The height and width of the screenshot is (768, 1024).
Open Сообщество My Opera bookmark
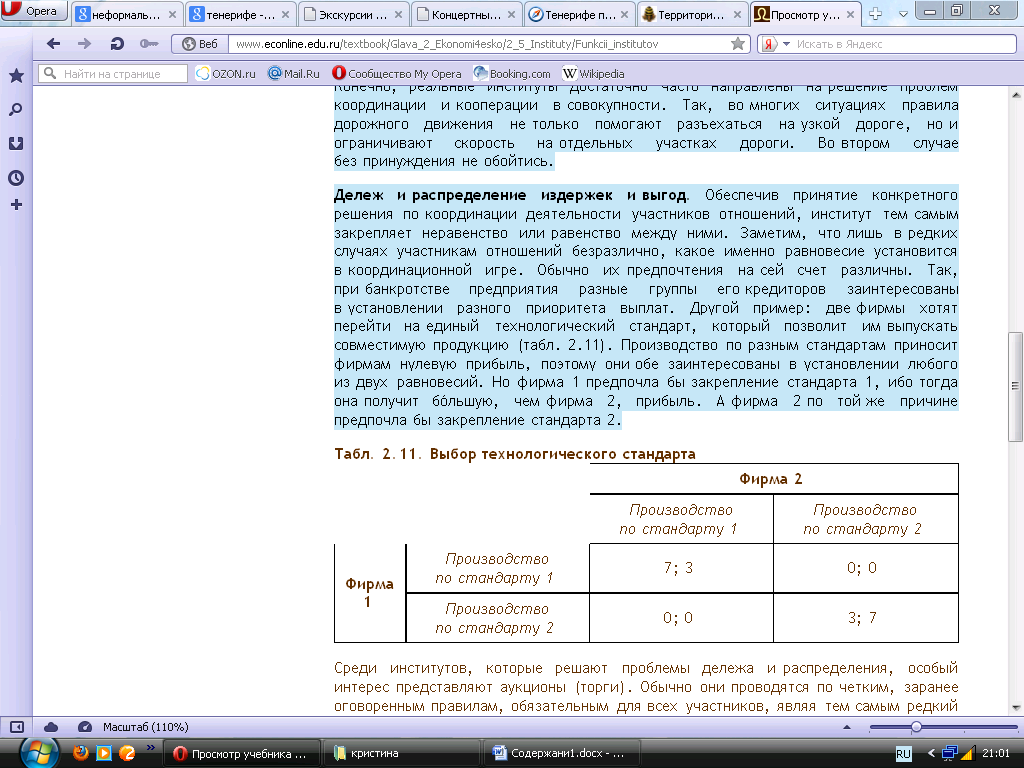pyautogui.click(x=396, y=74)
